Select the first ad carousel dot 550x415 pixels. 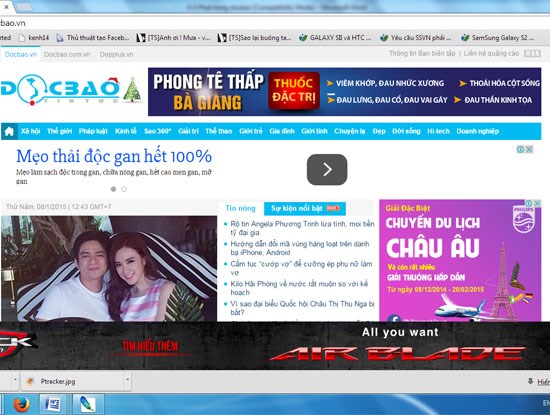click(x=113, y=189)
